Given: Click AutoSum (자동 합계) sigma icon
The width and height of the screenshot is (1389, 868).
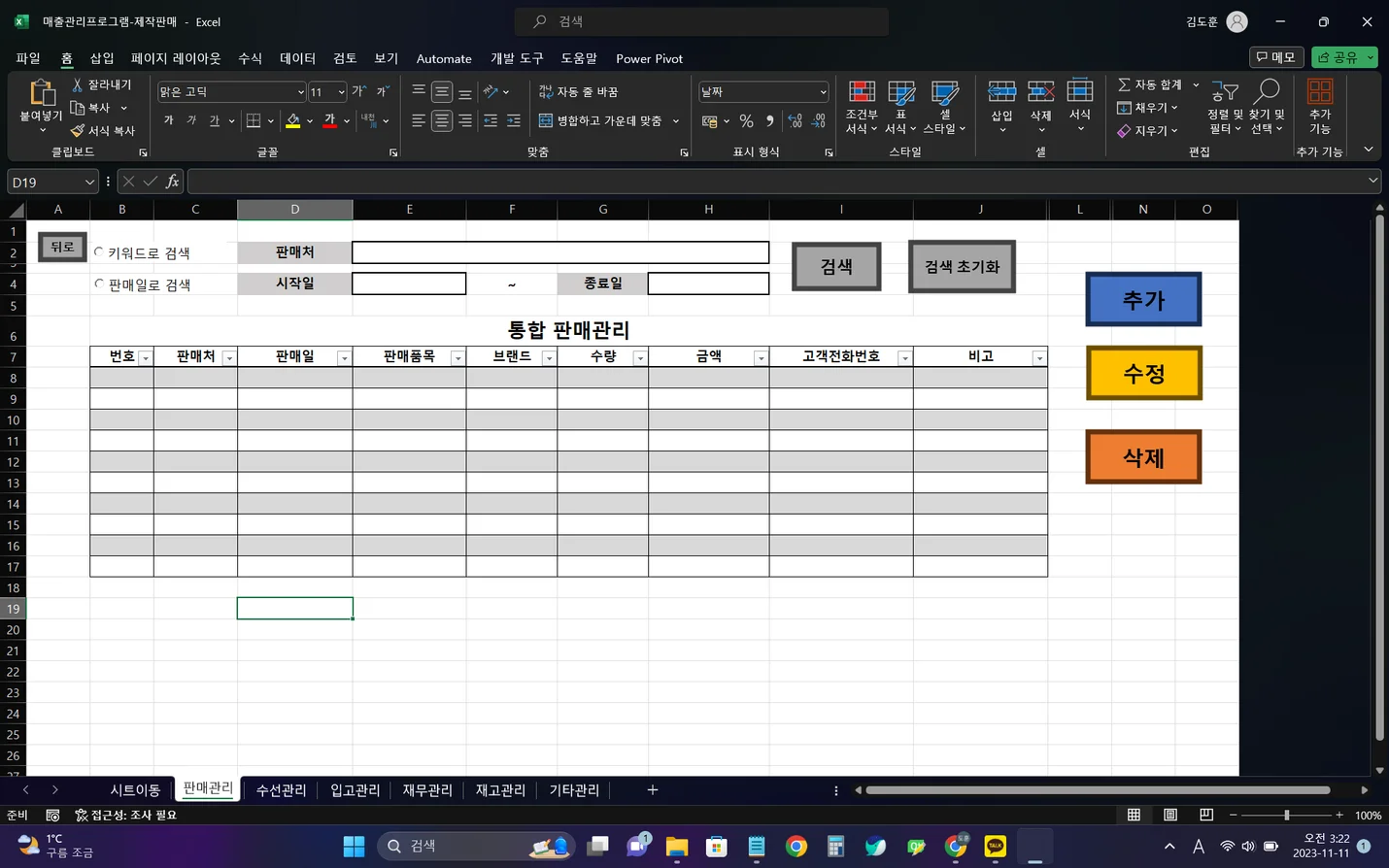Looking at the screenshot, I should click(1124, 84).
